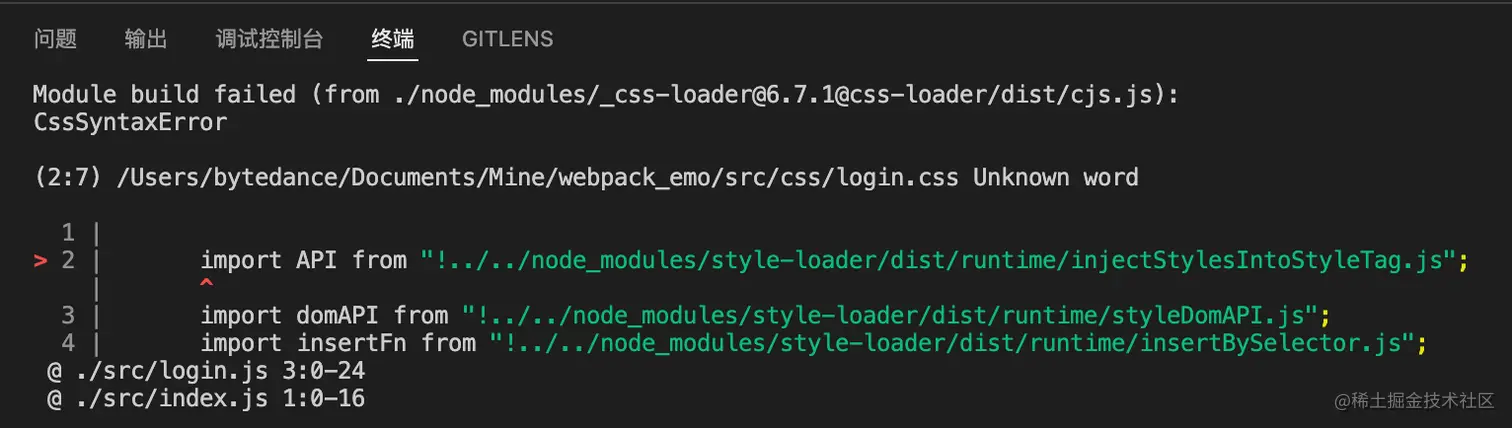
Task: Click the 稀土掘金技术社区 watermark
Action: (1413, 400)
